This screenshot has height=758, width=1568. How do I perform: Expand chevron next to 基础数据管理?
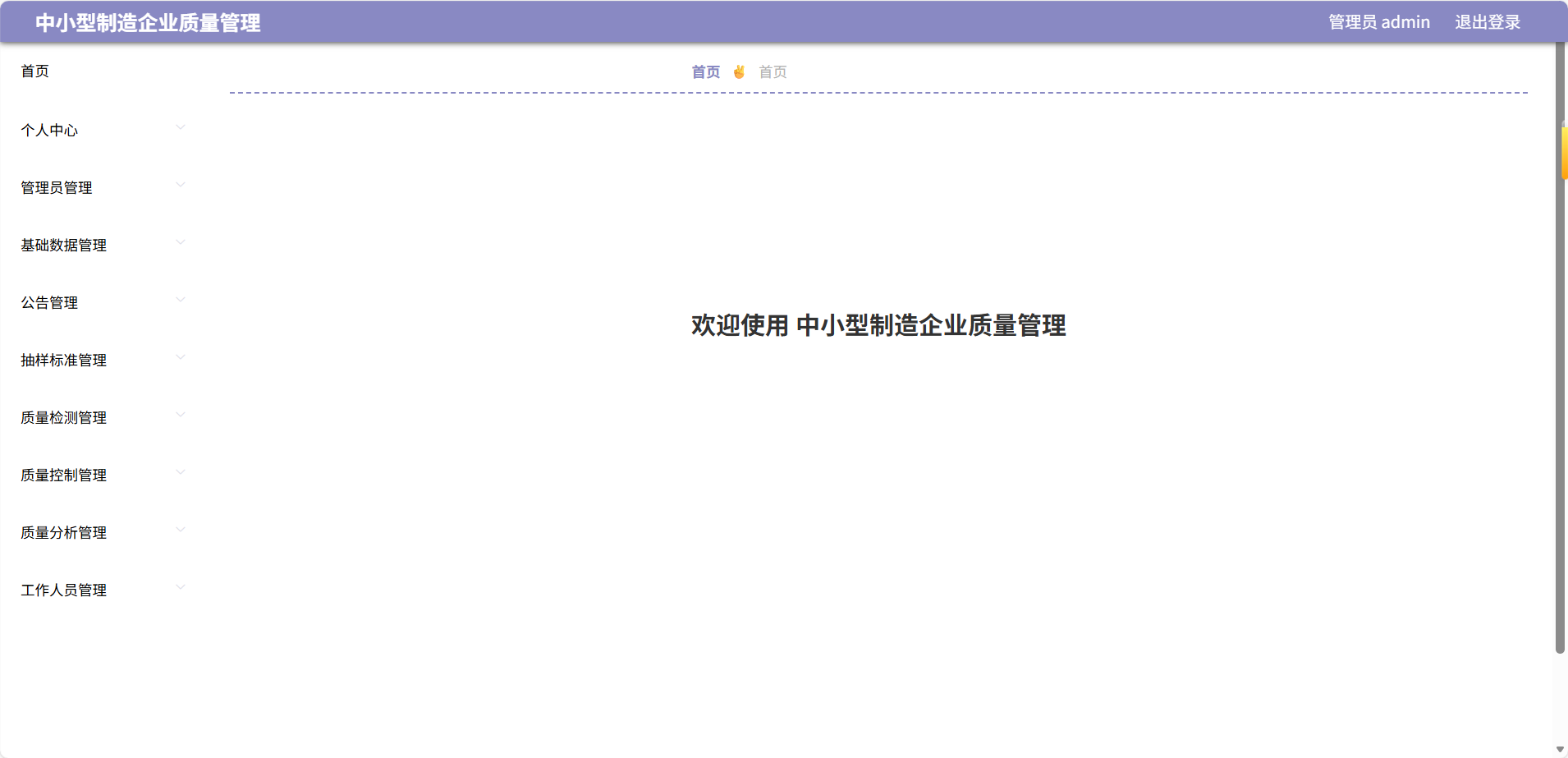(181, 242)
